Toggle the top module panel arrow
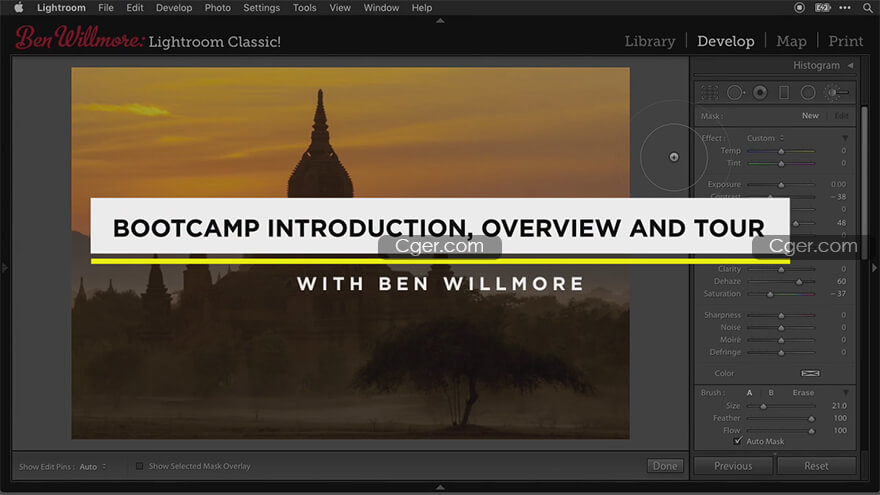 pyautogui.click(x=440, y=21)
